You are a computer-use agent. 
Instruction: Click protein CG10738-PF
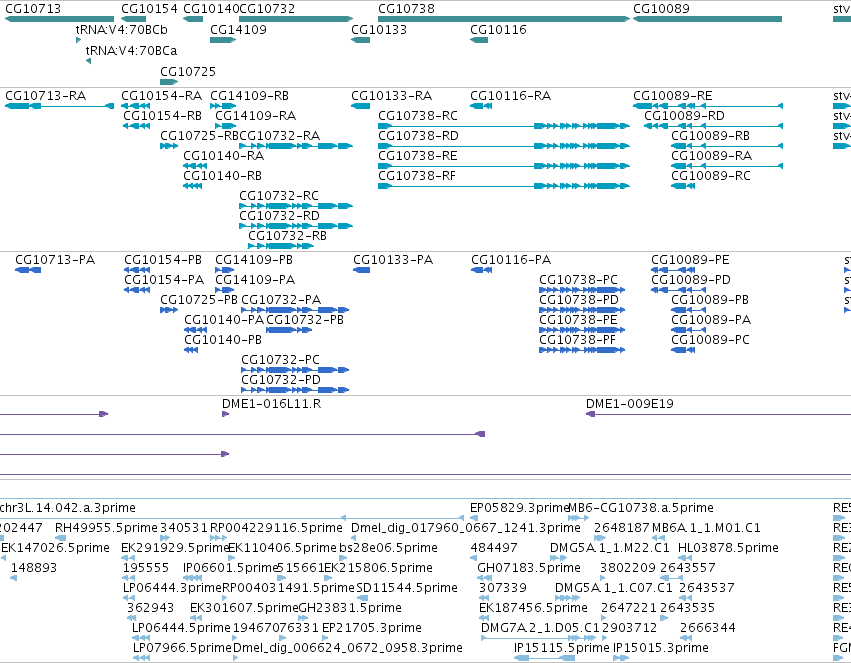coord(577,340)
